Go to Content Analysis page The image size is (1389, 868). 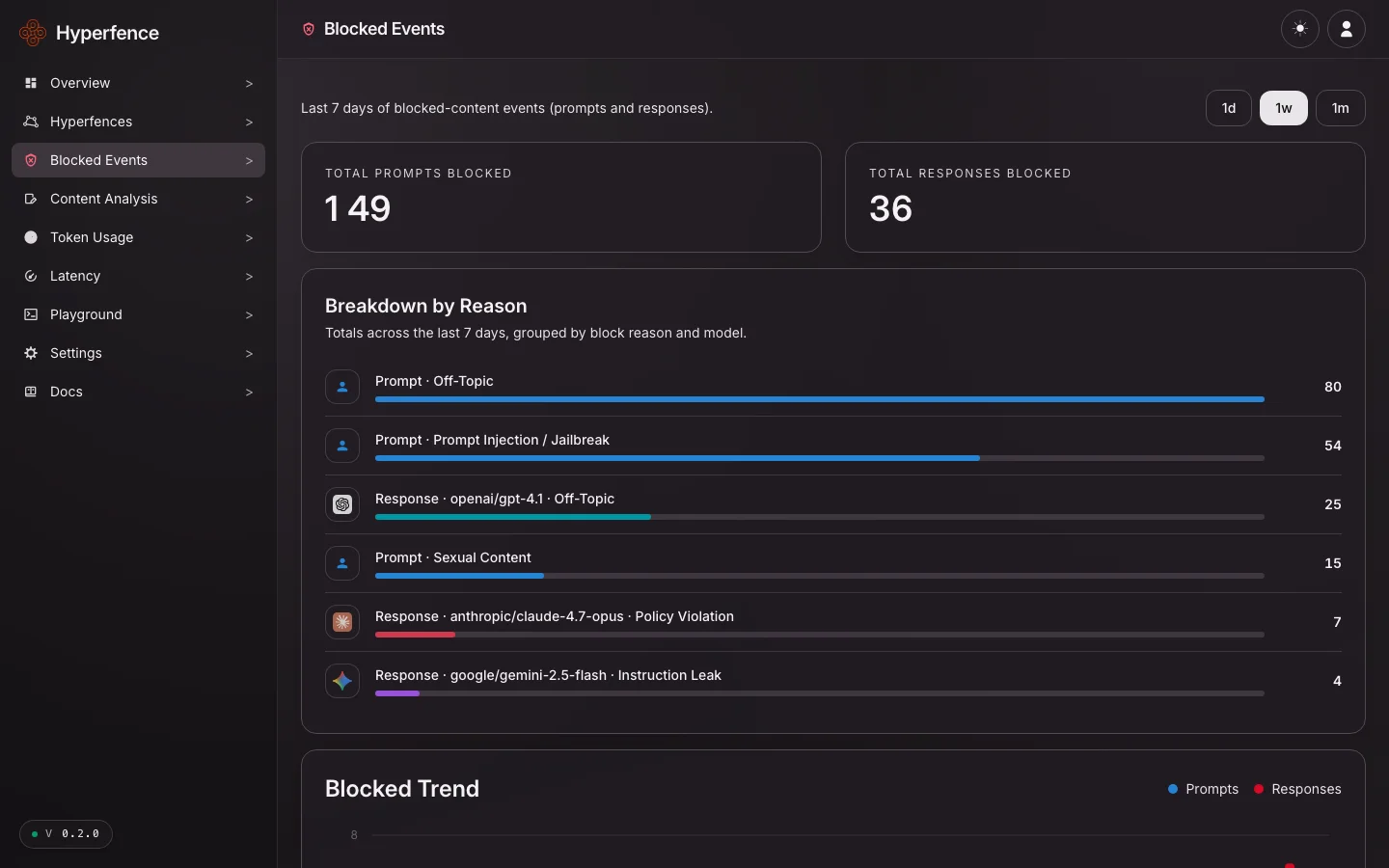point(138,199)
